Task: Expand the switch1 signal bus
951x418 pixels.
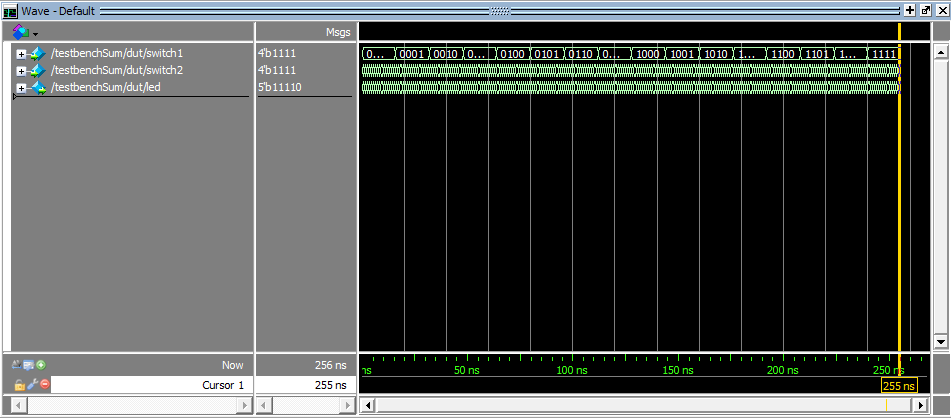Action: click(x=21, y=53)
